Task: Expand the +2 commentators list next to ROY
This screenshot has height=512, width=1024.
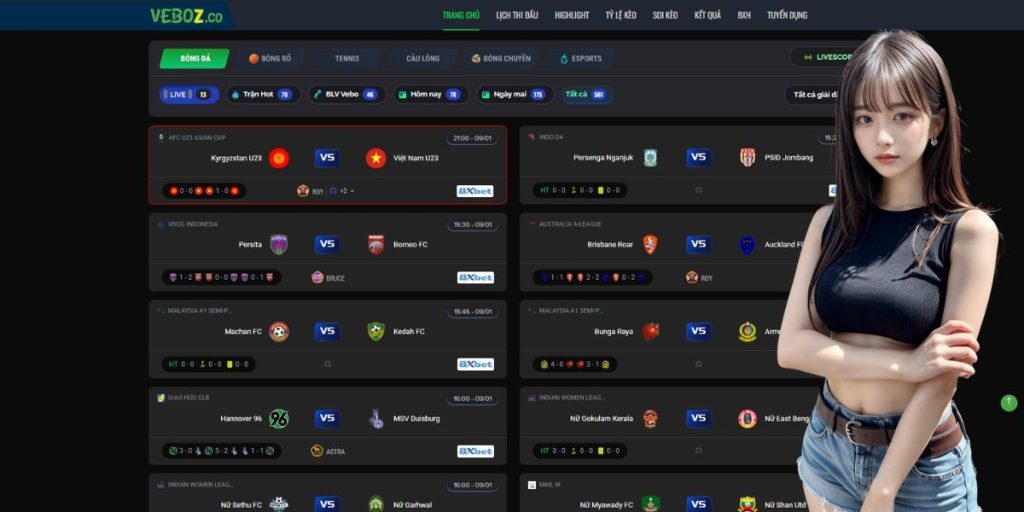Action: pos(342,191)
